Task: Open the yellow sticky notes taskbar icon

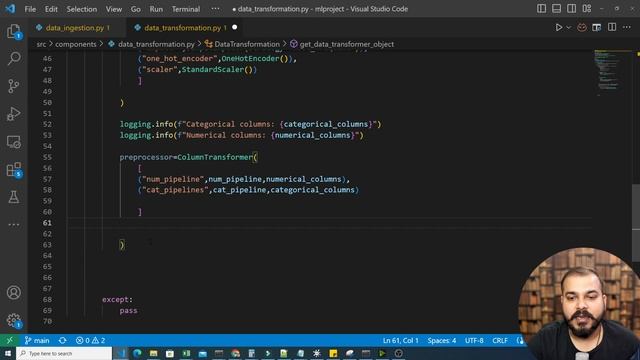Action: (x=333, y=353)
